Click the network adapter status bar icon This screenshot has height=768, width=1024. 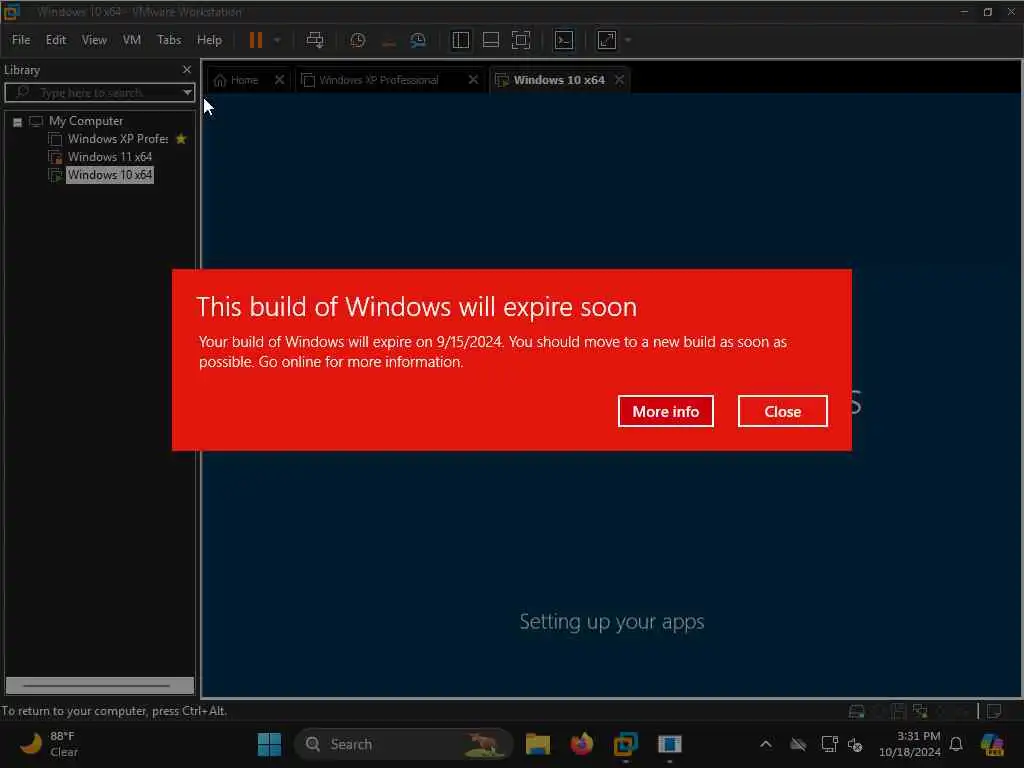[920, 711]
